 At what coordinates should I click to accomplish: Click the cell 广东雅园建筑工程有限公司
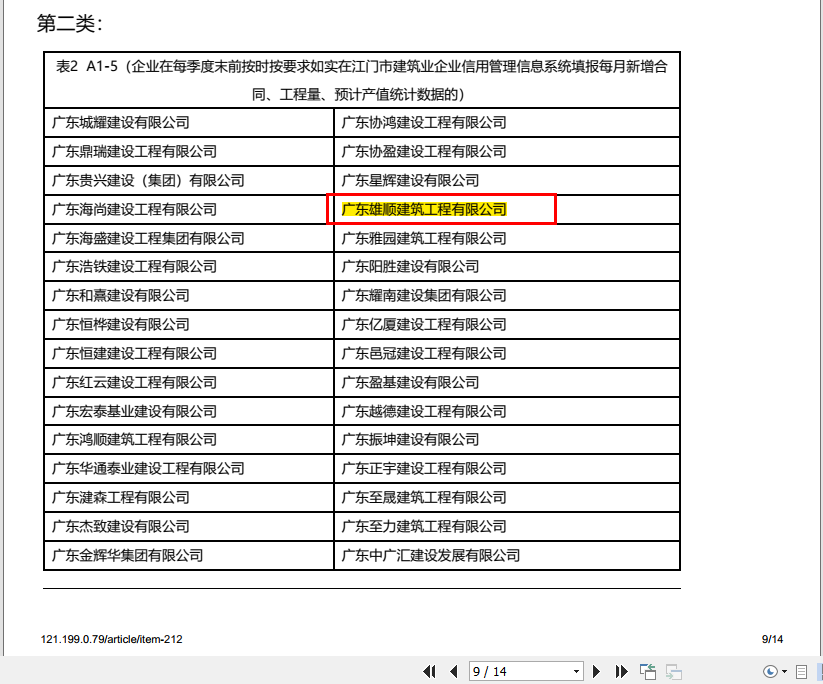point(507,238)
